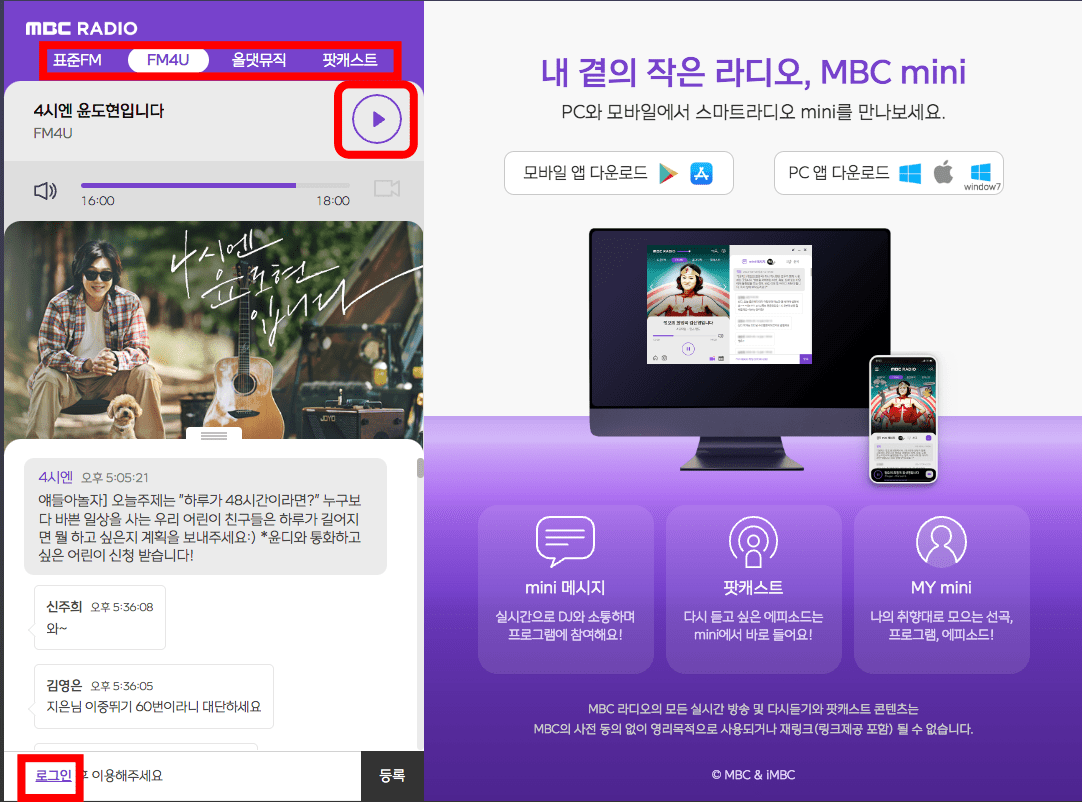Click the broadcast progress bar

tap(215, 185)
